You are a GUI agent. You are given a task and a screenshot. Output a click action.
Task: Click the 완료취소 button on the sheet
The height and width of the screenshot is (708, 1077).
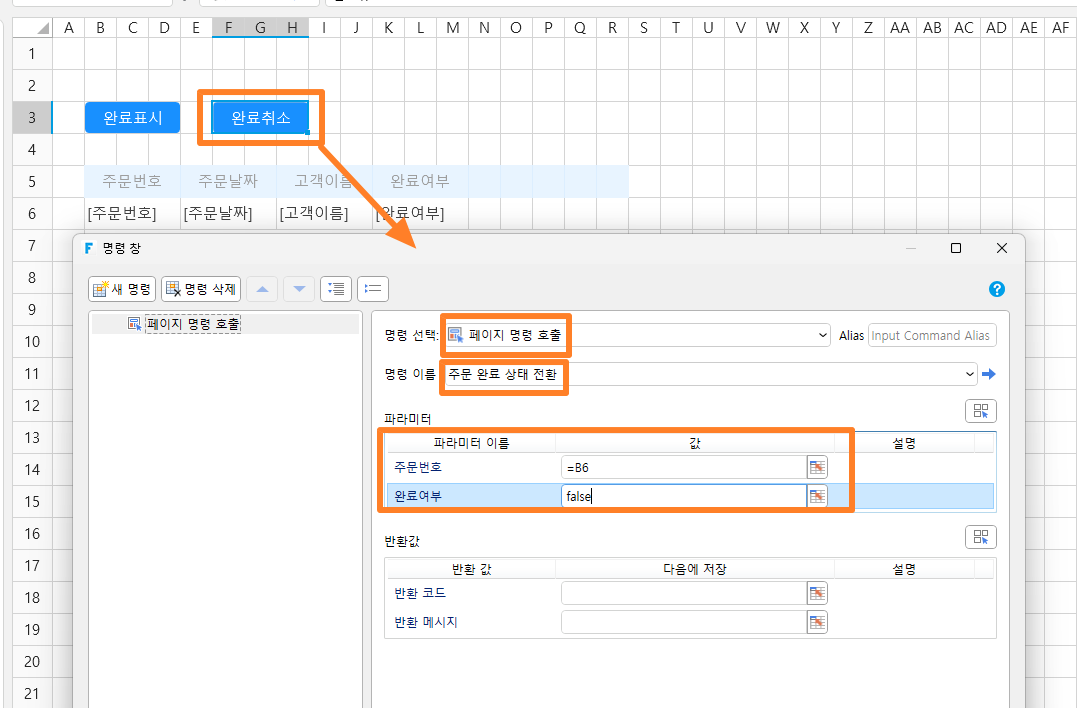click(260, 117)
